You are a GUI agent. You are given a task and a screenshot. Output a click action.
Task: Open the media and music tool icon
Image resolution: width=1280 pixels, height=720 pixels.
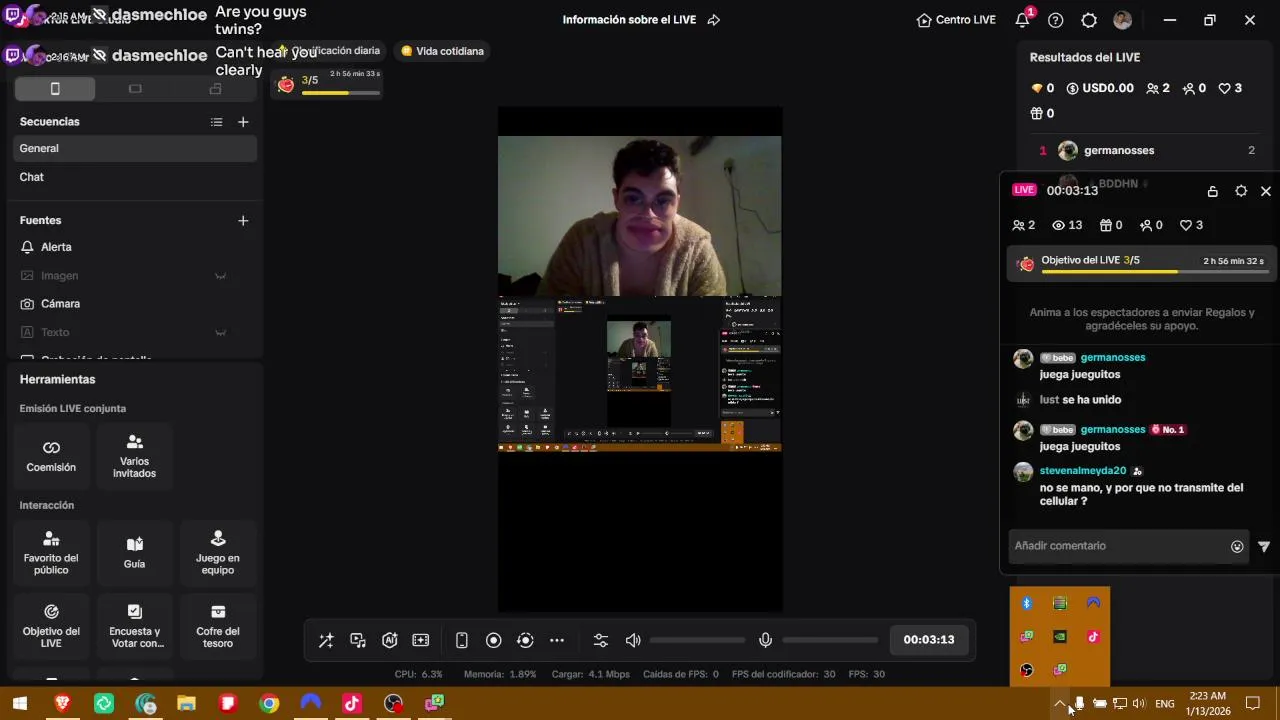click(358, 640)
